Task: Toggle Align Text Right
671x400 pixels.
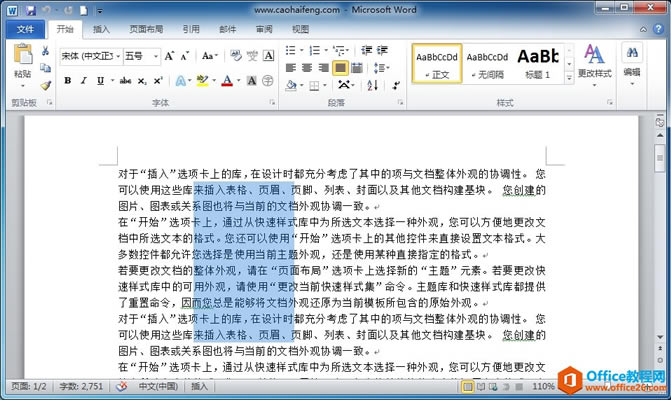Action: [324, 68]
